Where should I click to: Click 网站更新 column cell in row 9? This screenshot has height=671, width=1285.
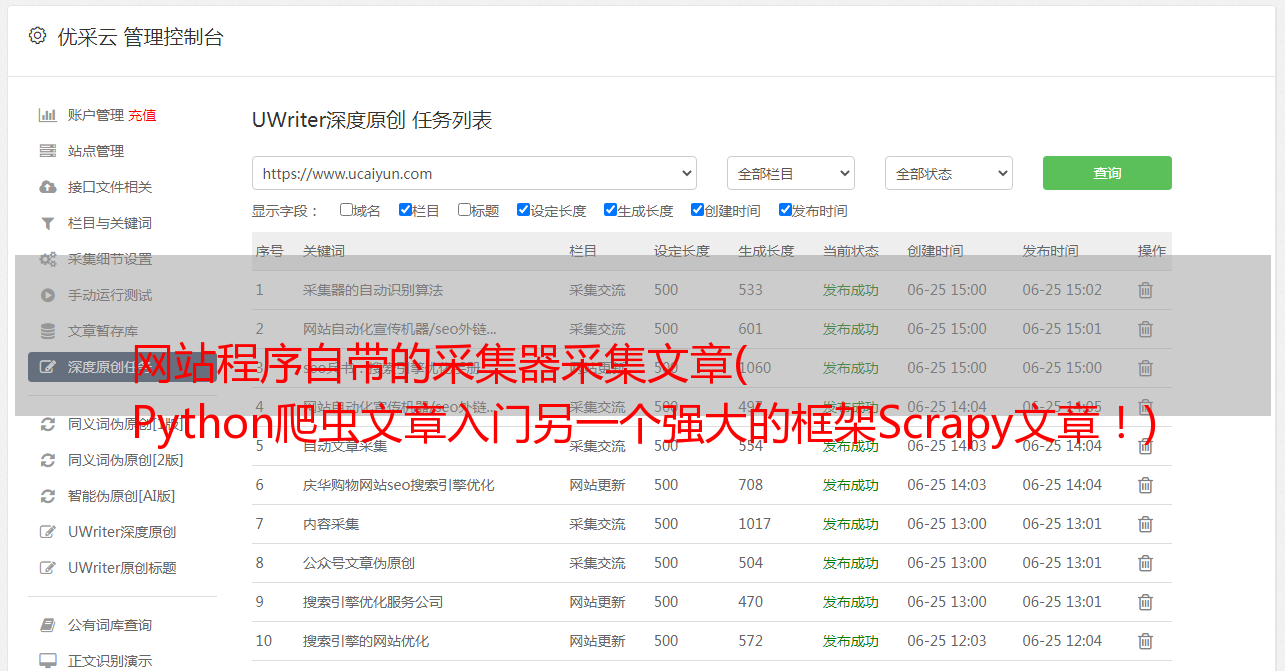(x=597, y=602)
